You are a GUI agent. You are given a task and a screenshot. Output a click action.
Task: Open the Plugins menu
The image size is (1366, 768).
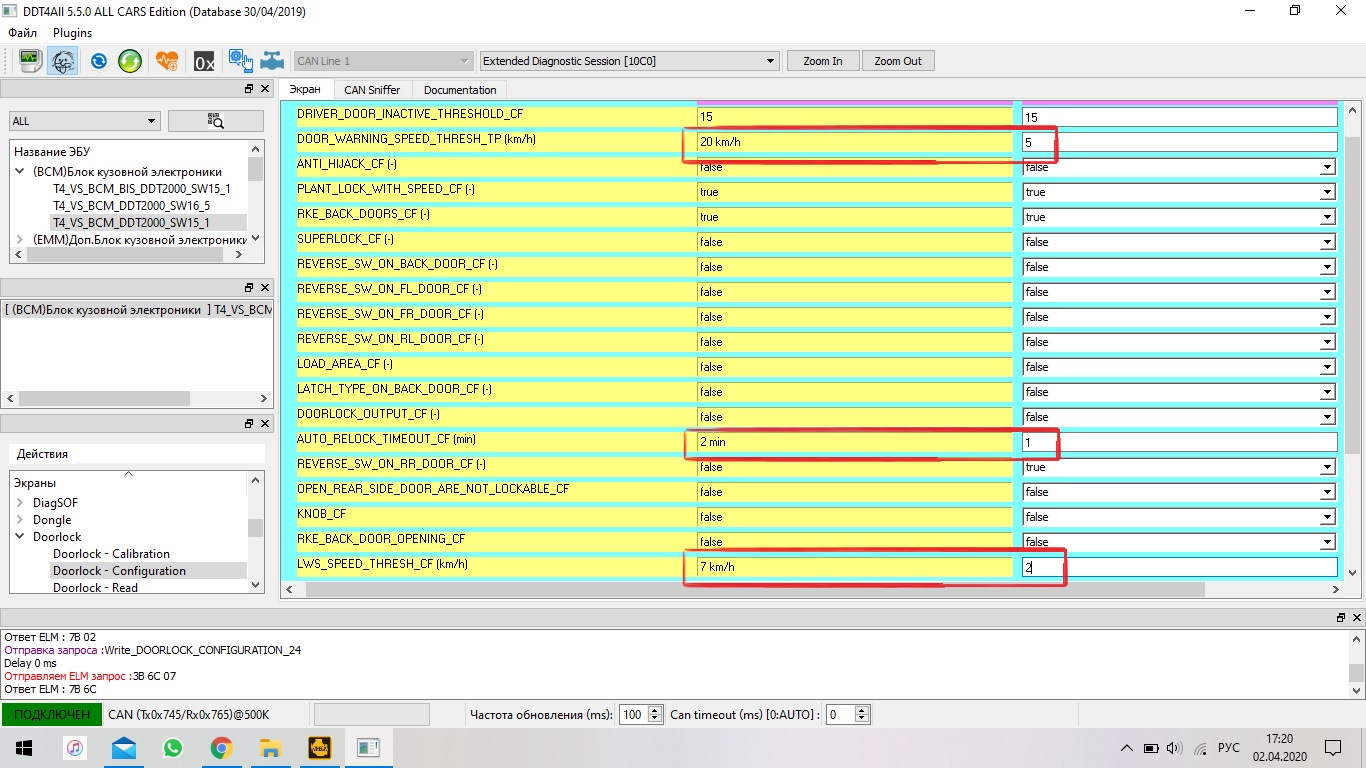(72, 33)
